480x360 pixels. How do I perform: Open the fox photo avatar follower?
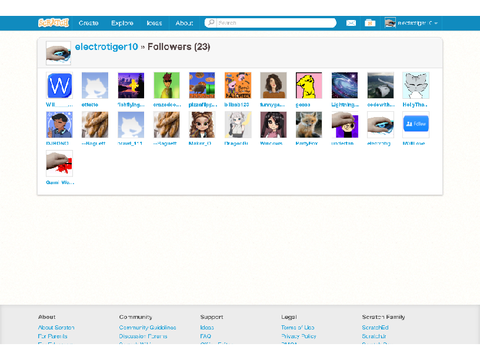(x=309, y=124)
